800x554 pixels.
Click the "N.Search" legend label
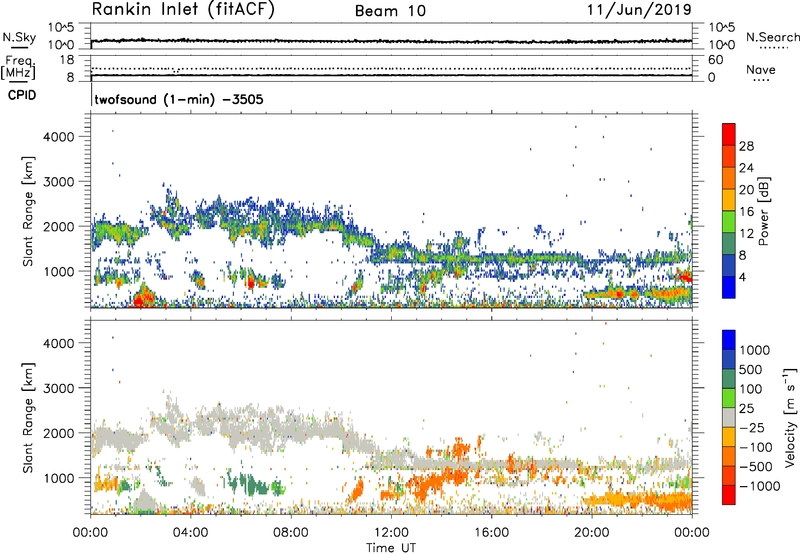(x=772, y=37)
